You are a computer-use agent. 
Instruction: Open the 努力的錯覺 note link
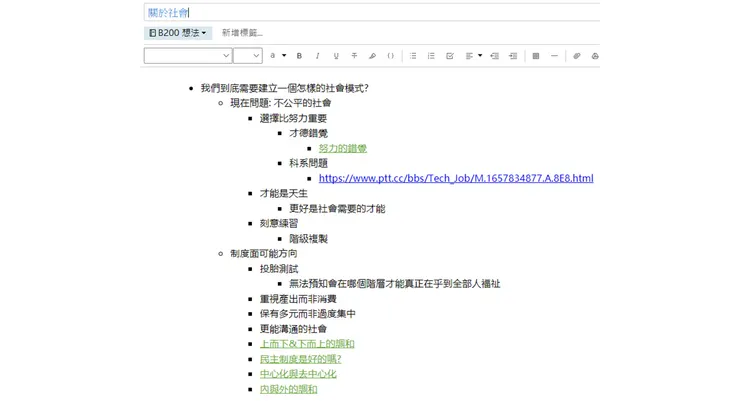point(343,148)
